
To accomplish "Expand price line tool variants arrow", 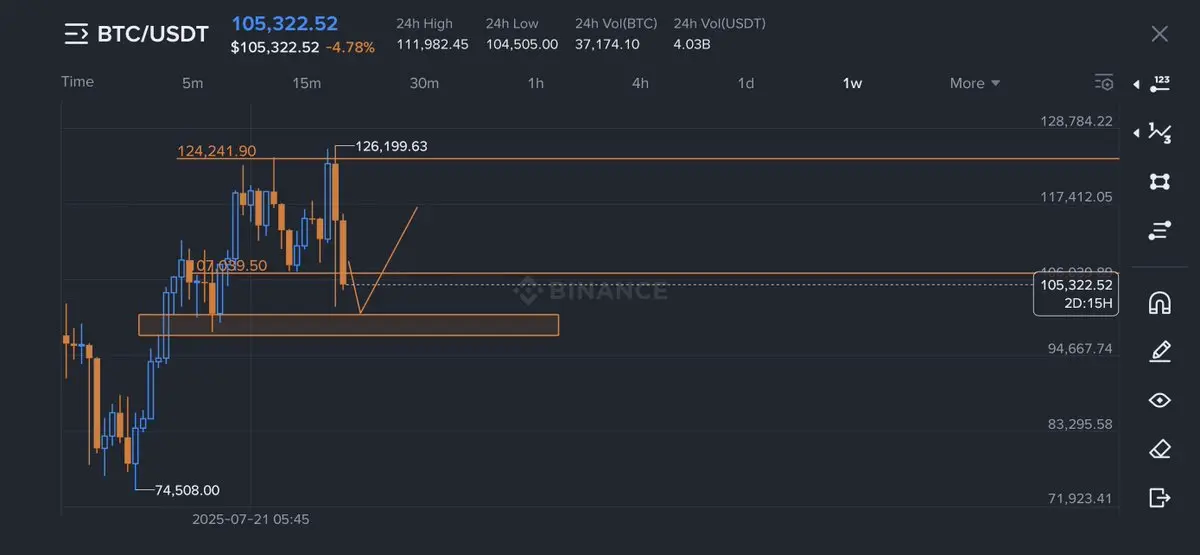I will (1137, 85).
